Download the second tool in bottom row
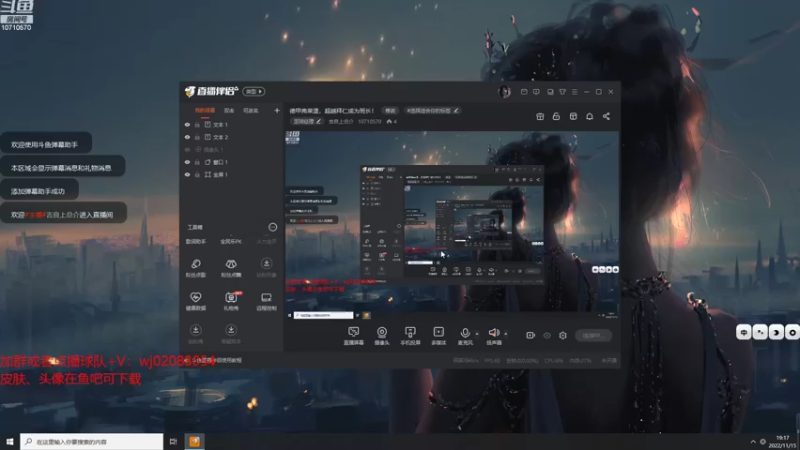This screenshot has height=450, width=800. coord(231,334)
